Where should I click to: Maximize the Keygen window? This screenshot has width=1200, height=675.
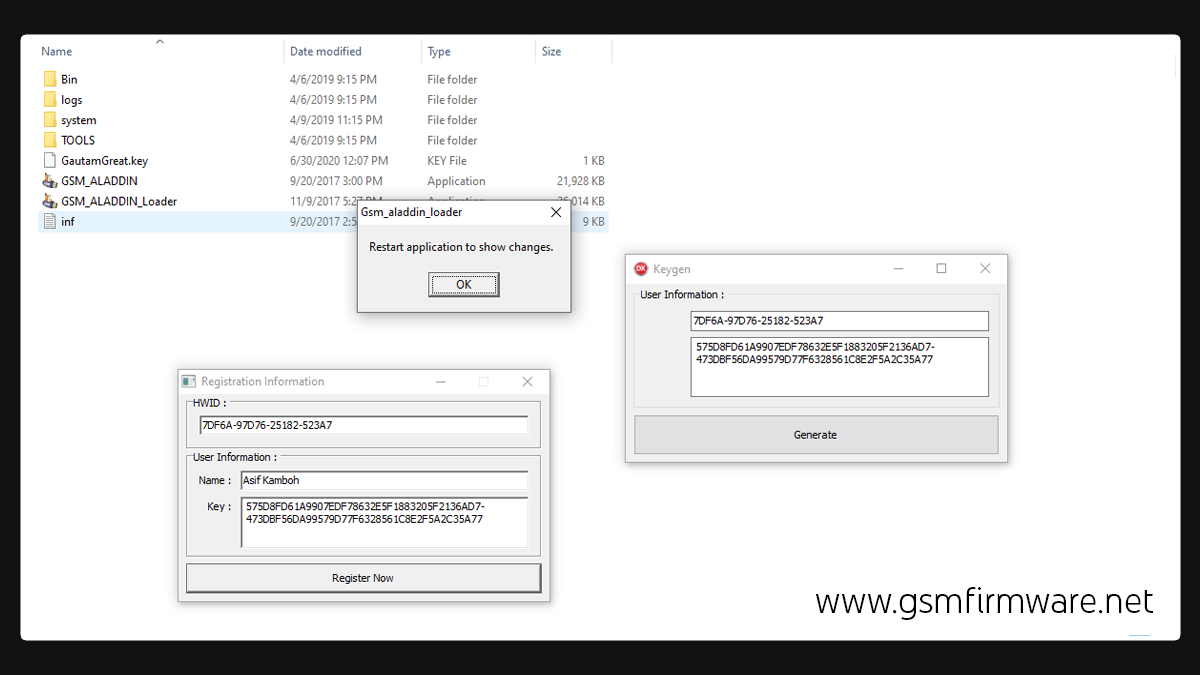point(941,269)
